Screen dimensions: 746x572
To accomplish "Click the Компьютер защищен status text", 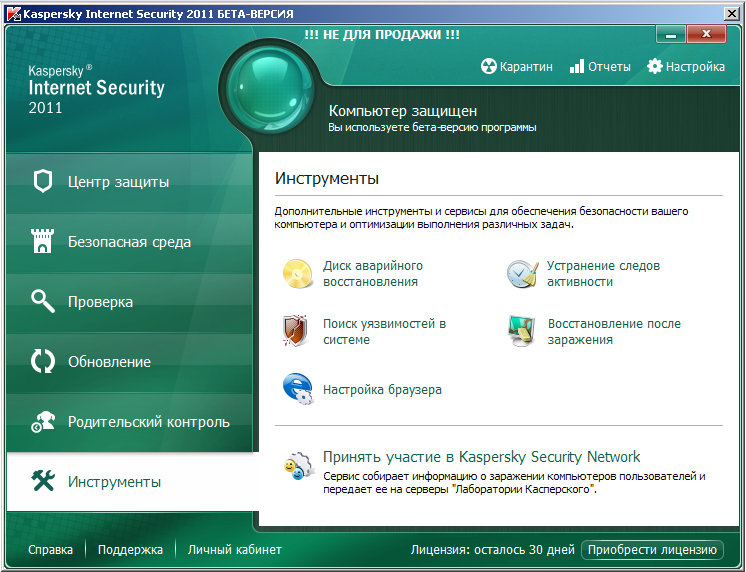I will point(403,111).
